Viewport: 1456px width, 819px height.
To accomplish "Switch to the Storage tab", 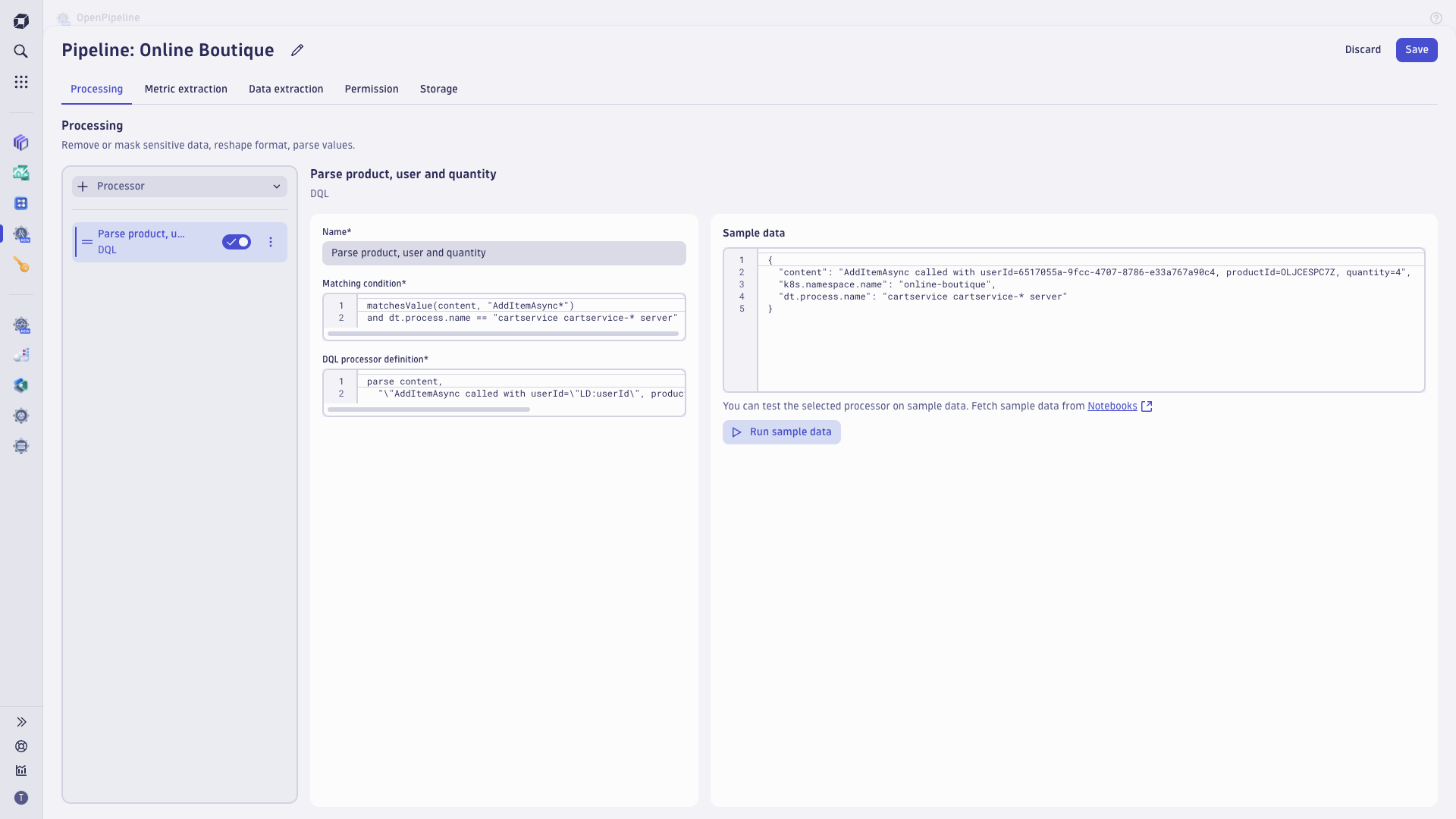I will point(439,89).
